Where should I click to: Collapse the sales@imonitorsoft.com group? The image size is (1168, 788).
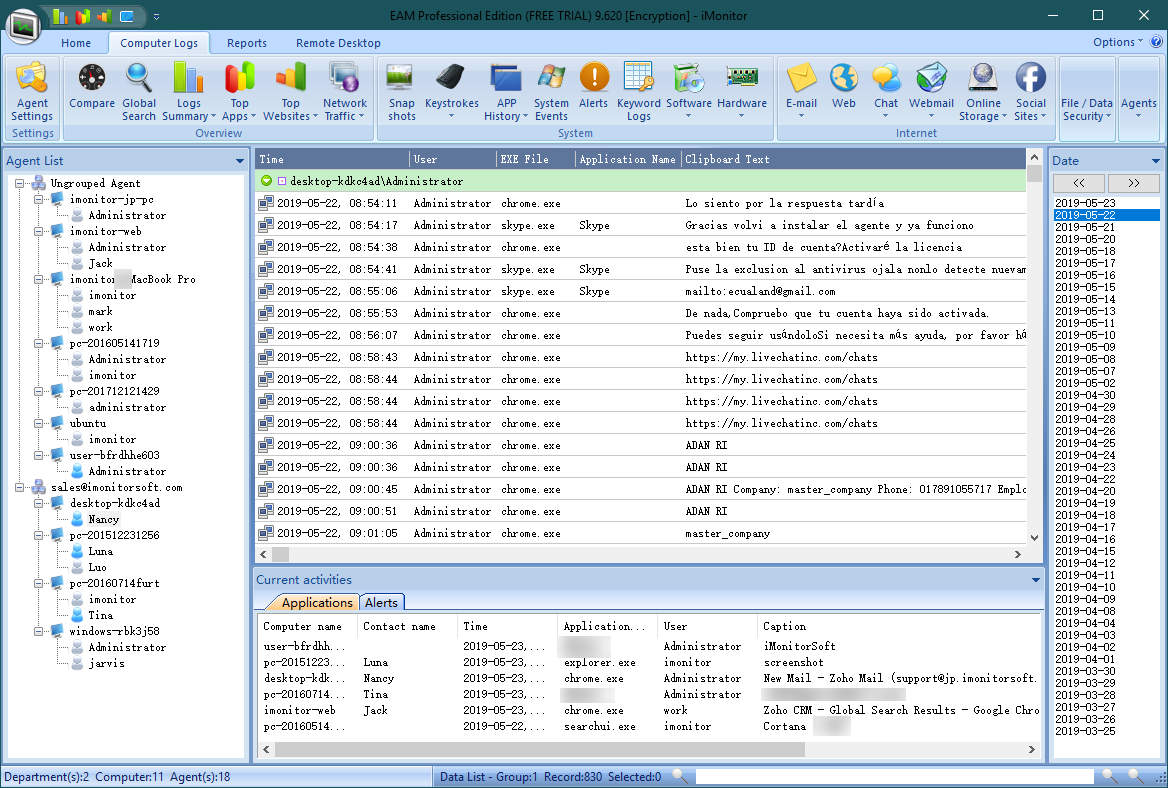[19, 487]
